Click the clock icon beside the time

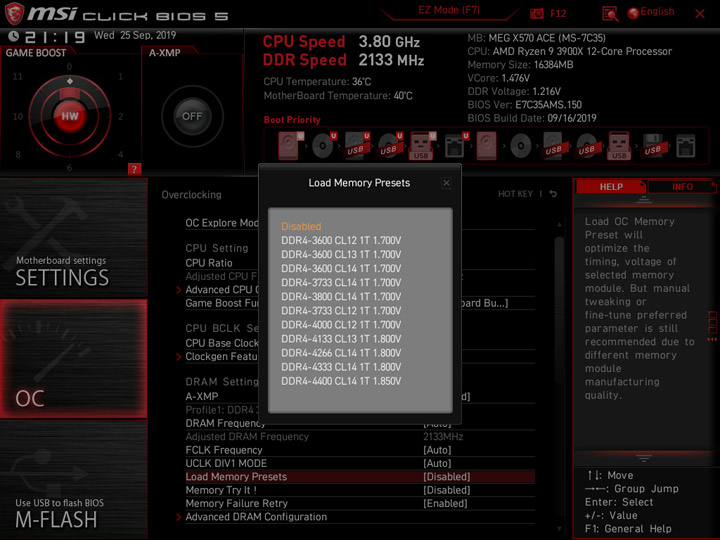pos(14,36)
